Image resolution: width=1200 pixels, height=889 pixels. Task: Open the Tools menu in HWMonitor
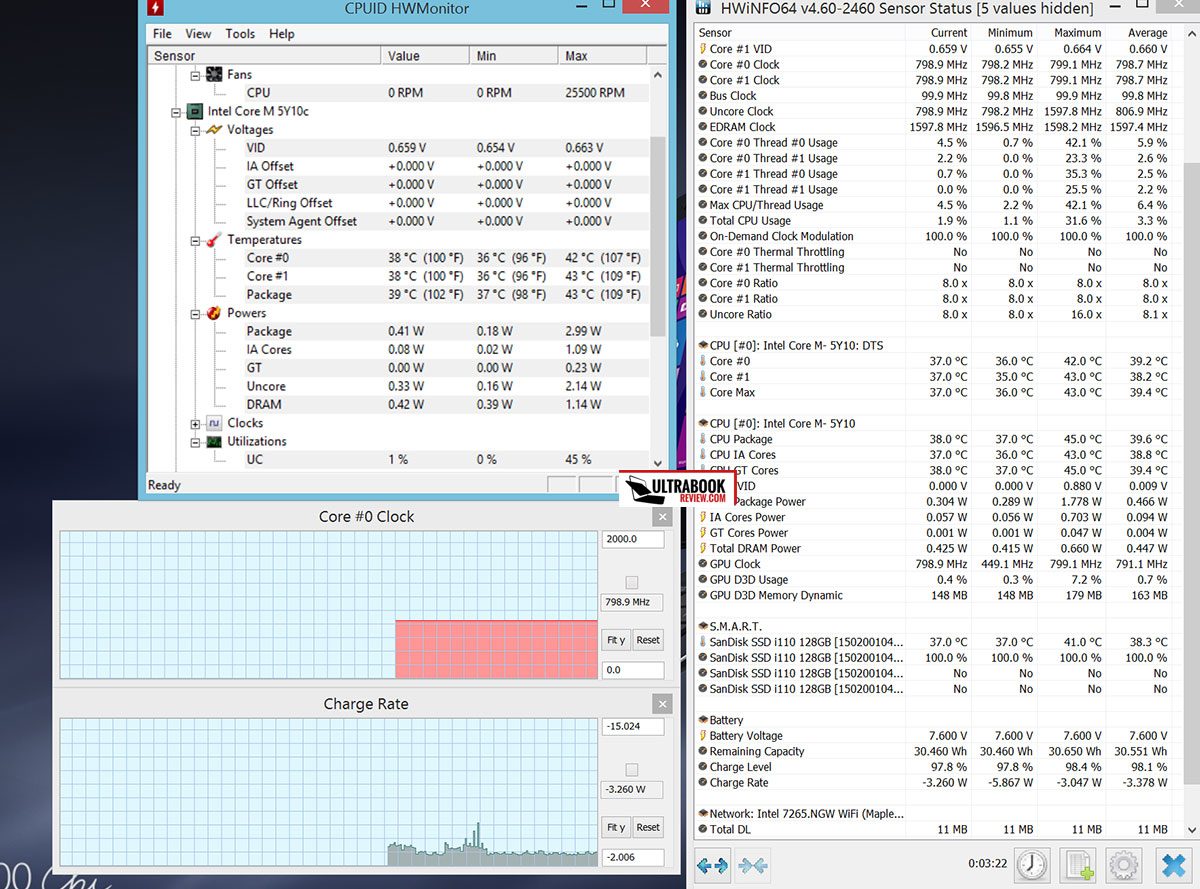(240, 33)
